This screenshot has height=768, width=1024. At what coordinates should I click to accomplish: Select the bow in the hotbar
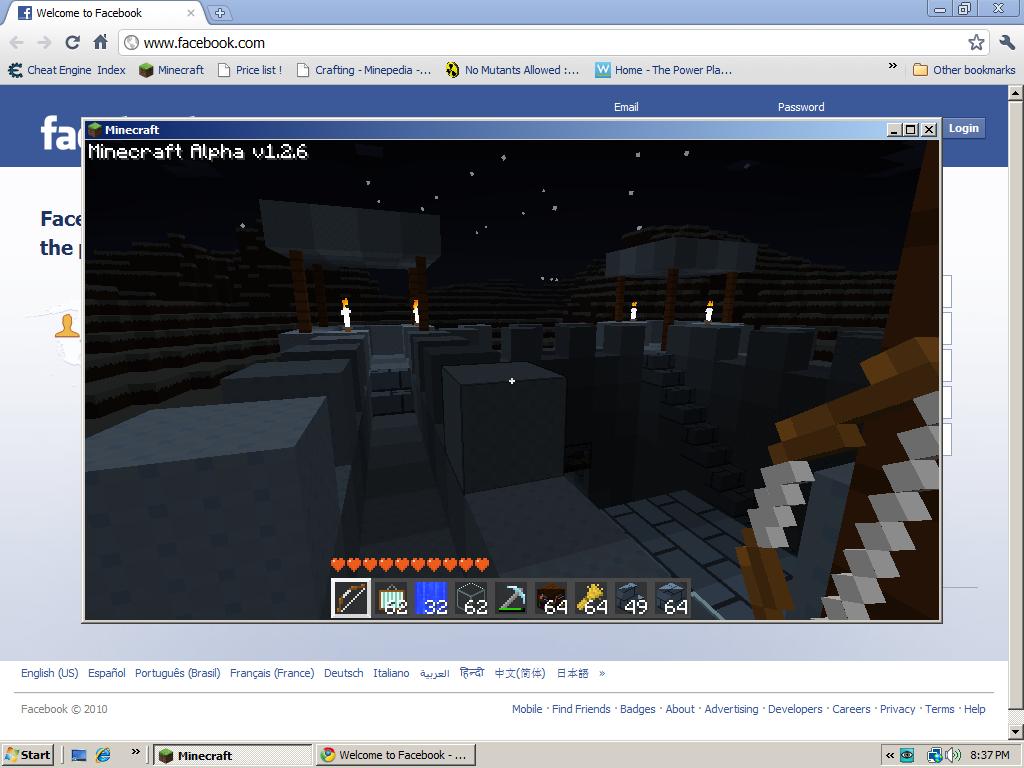point(351,598)
